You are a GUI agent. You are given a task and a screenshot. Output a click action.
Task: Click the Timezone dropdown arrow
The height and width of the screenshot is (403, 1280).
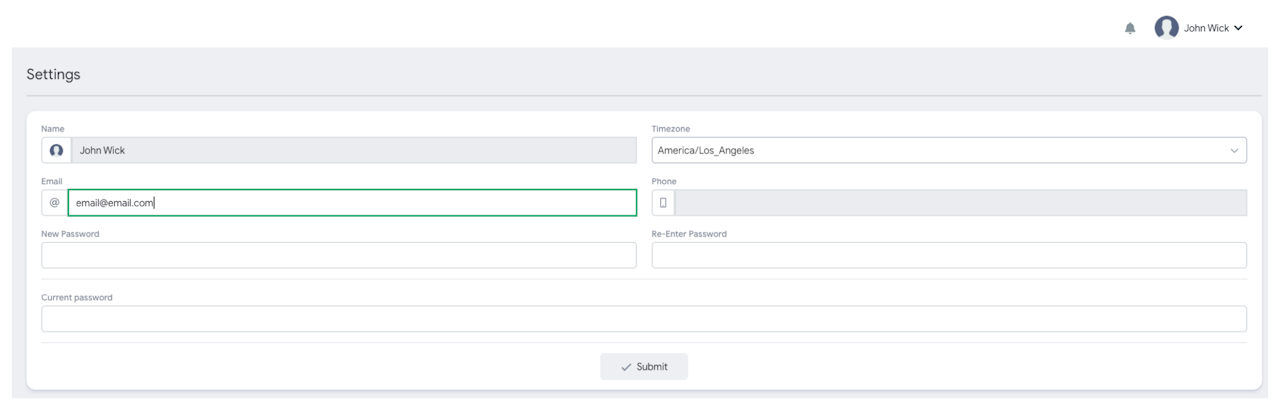(1231, 150)
